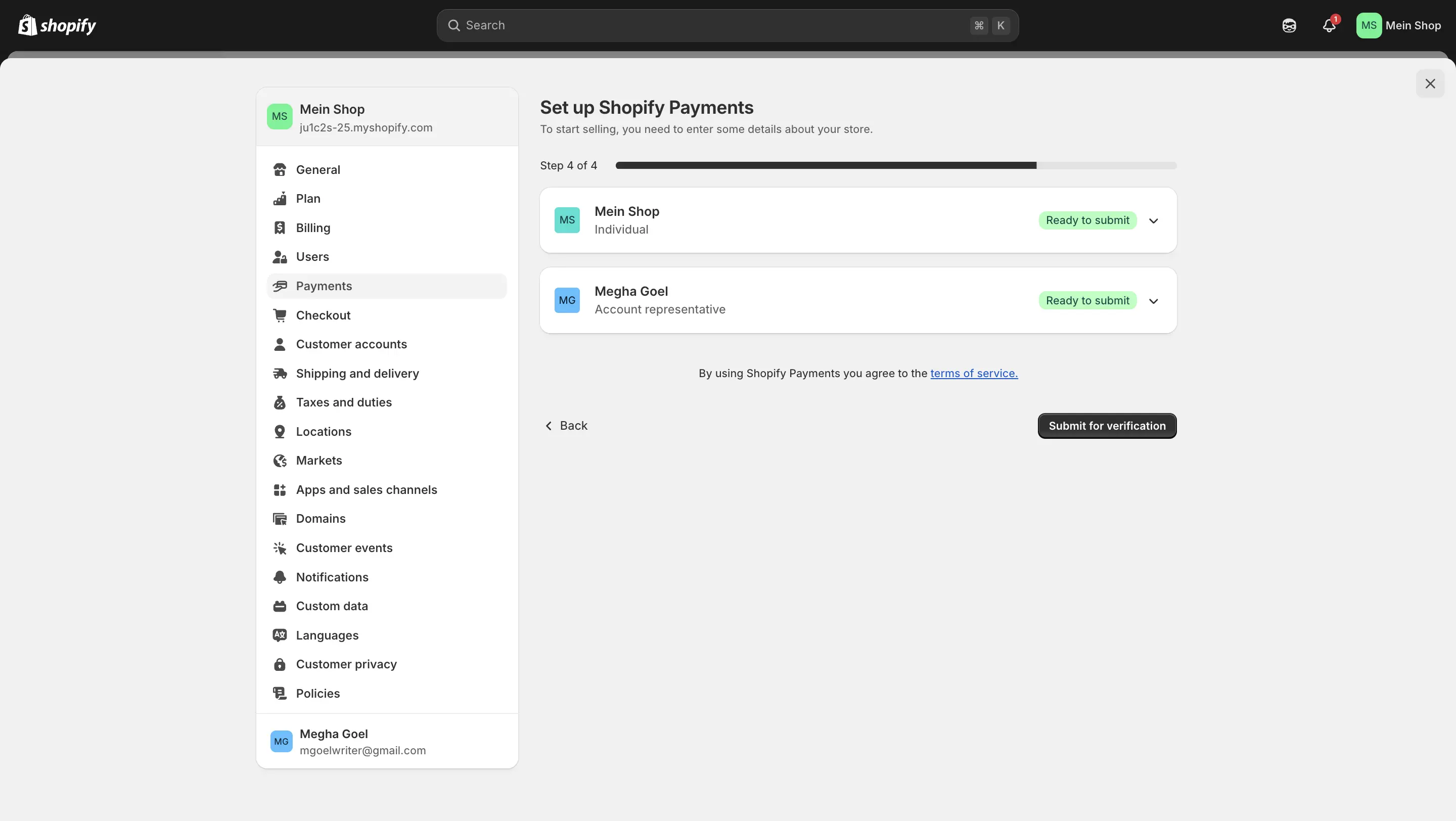Click the Shopify logo
1456x821 pixels.
(57, 25)
